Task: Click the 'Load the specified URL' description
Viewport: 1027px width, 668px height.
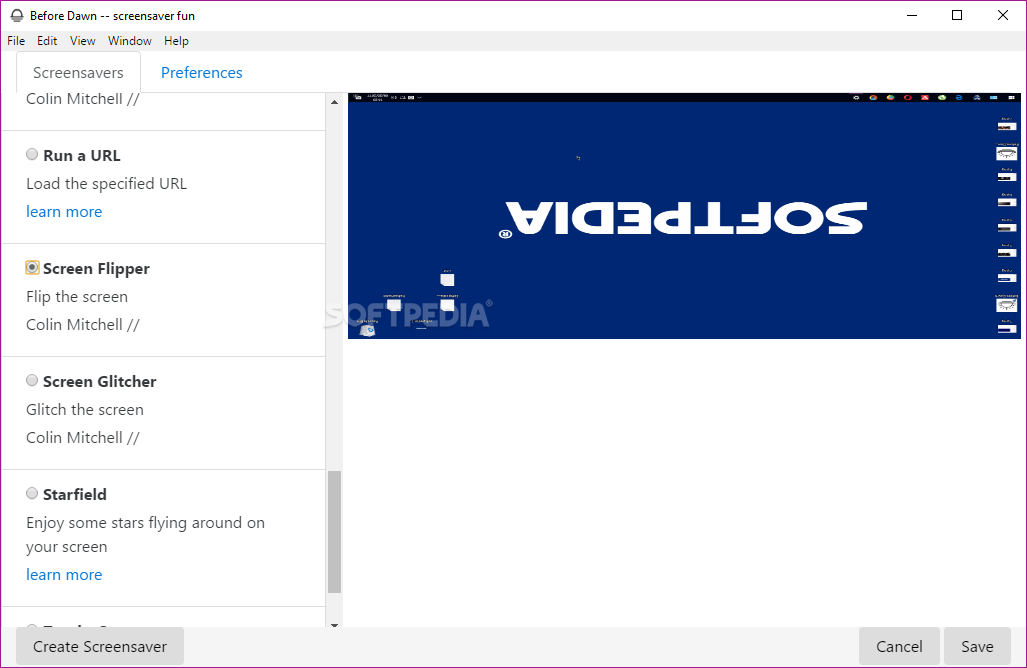Action: tap(107, 183)
